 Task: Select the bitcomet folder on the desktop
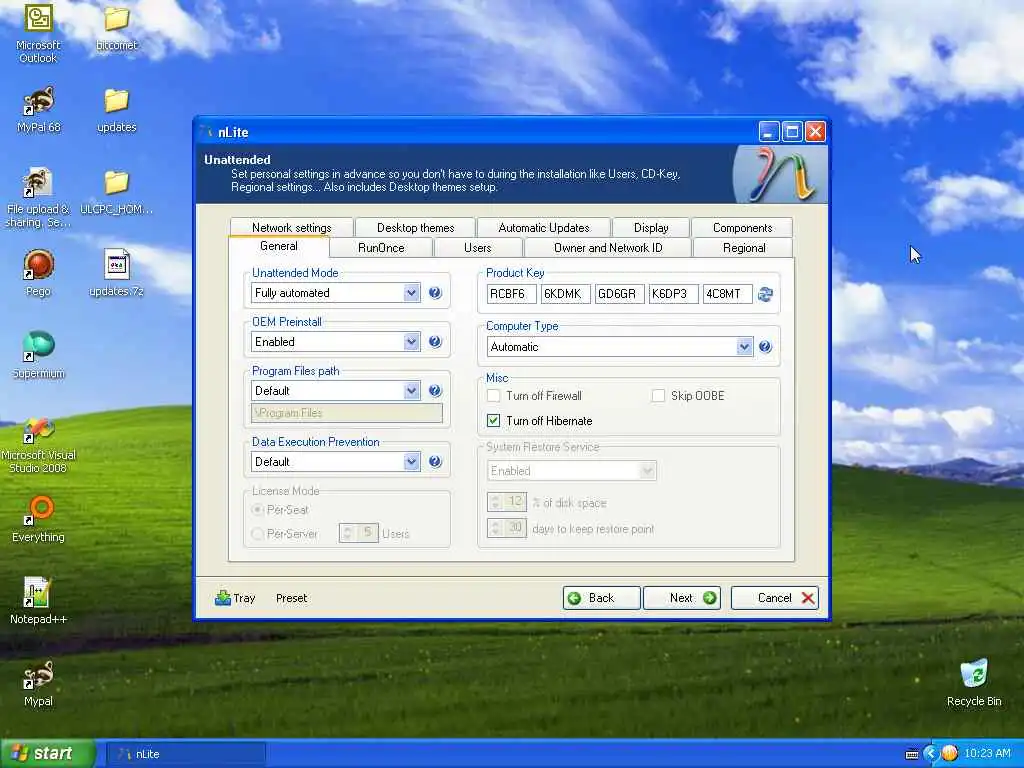[116, 27]
